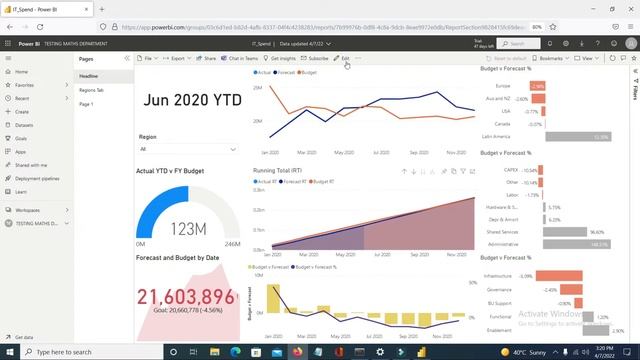Click the Share button
Image resolution: width=640 pixels, height=360 pixels.
(206, 58)
